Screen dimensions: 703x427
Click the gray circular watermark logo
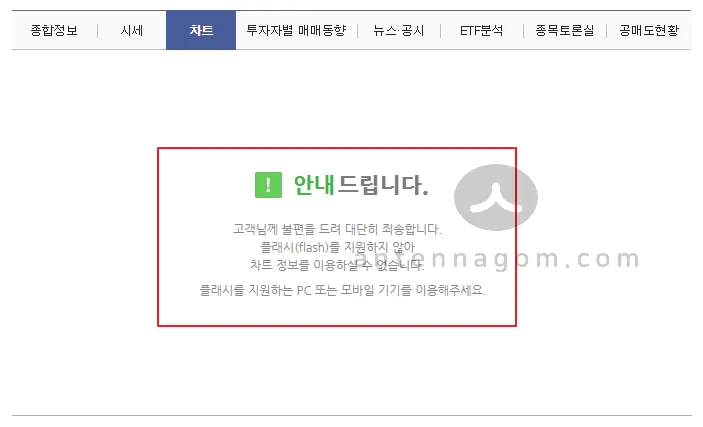point(495,197)
